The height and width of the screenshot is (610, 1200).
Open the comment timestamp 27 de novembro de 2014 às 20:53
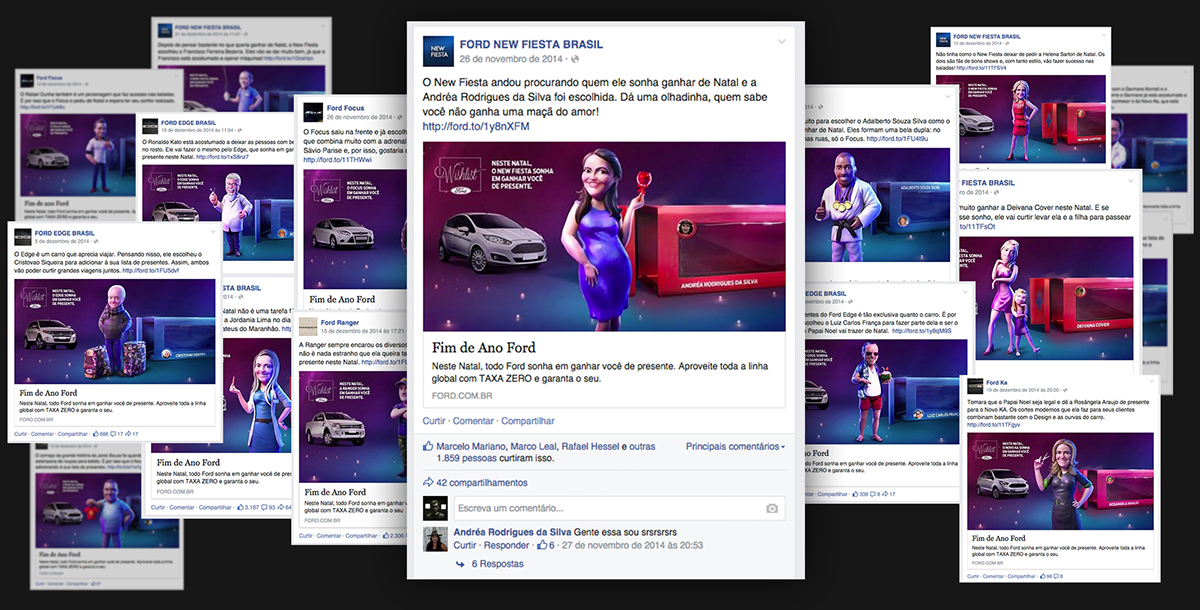click(632, 546)
